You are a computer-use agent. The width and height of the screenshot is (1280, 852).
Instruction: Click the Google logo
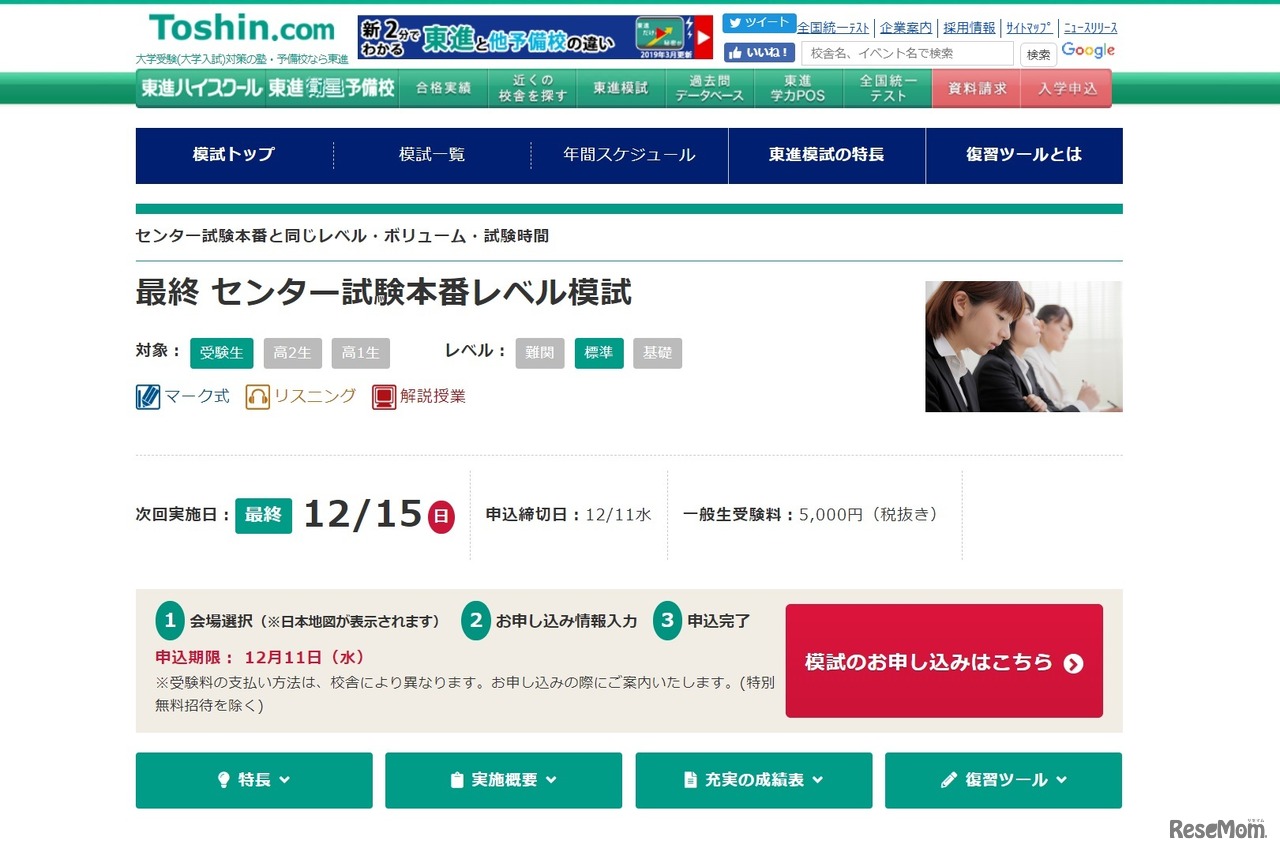(x=1088, y=50)
